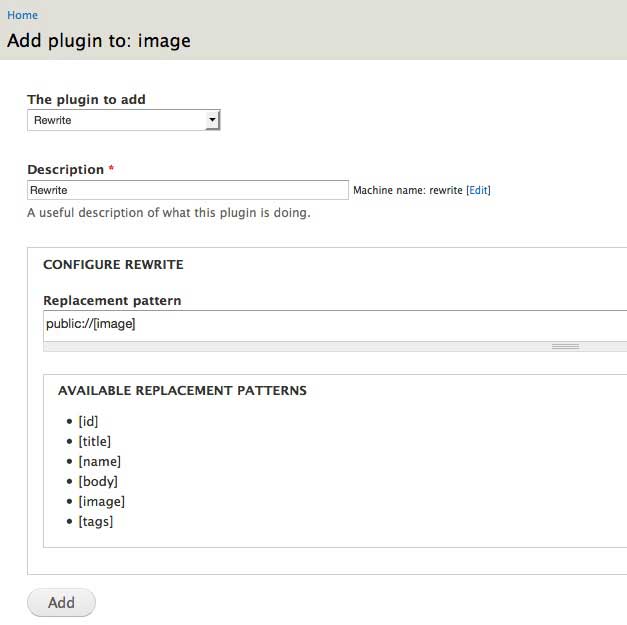
Task: Click the page title Add plugin to: image
Action: pos(99,41)
